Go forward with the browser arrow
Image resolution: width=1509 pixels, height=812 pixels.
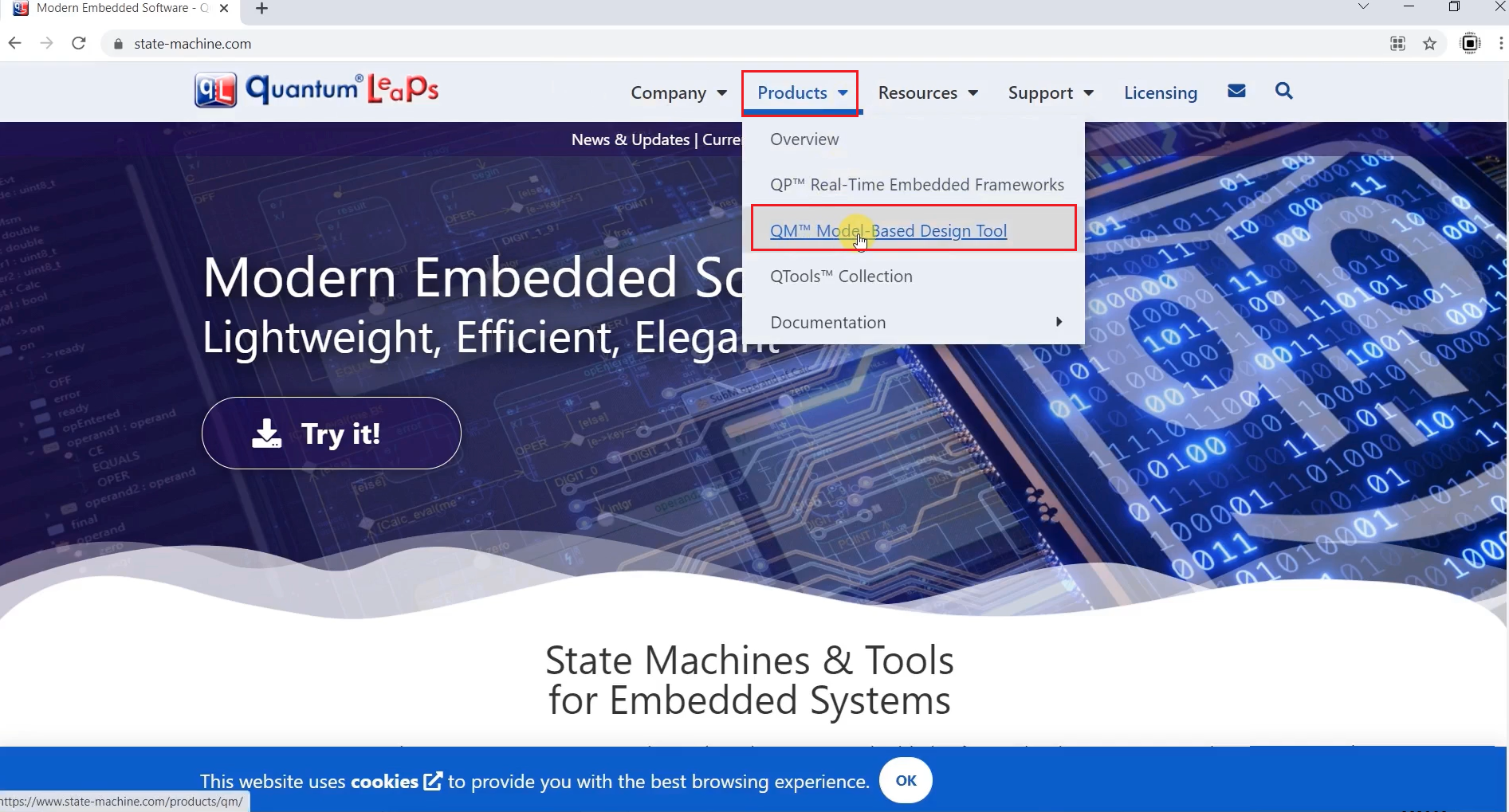coord(47,43)
